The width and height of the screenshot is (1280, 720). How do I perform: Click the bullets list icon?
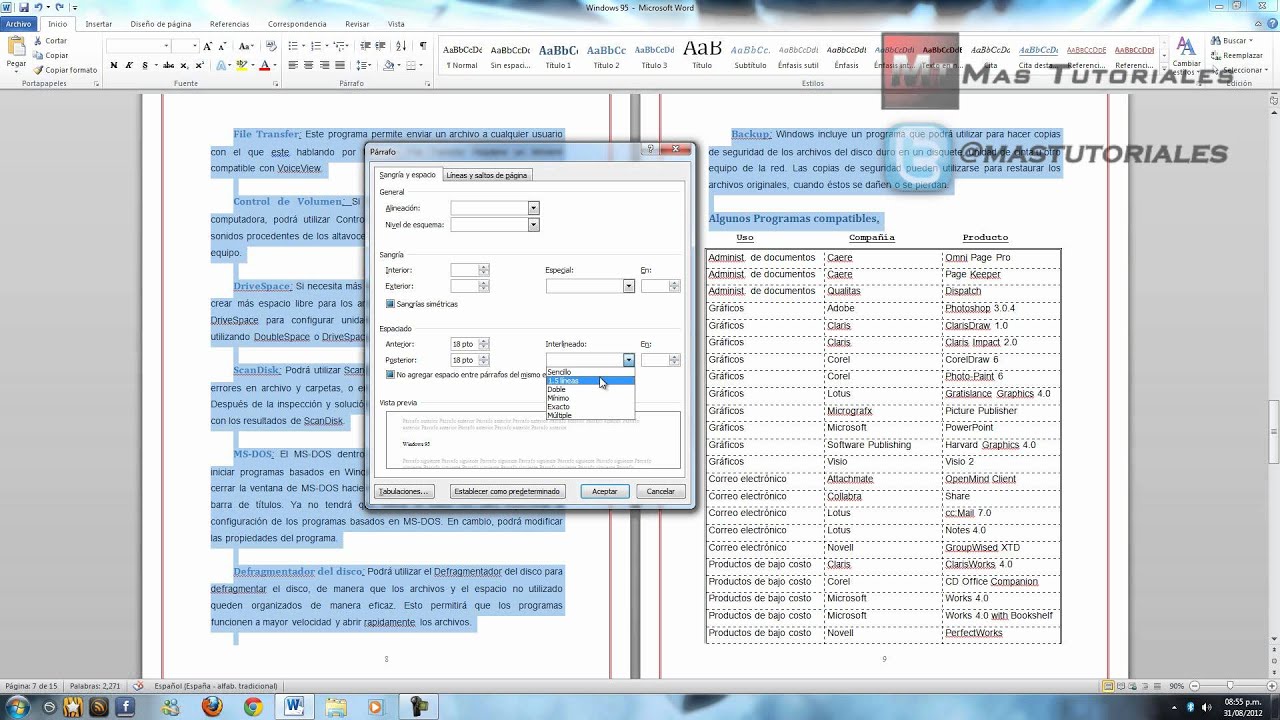pos(295,46)
